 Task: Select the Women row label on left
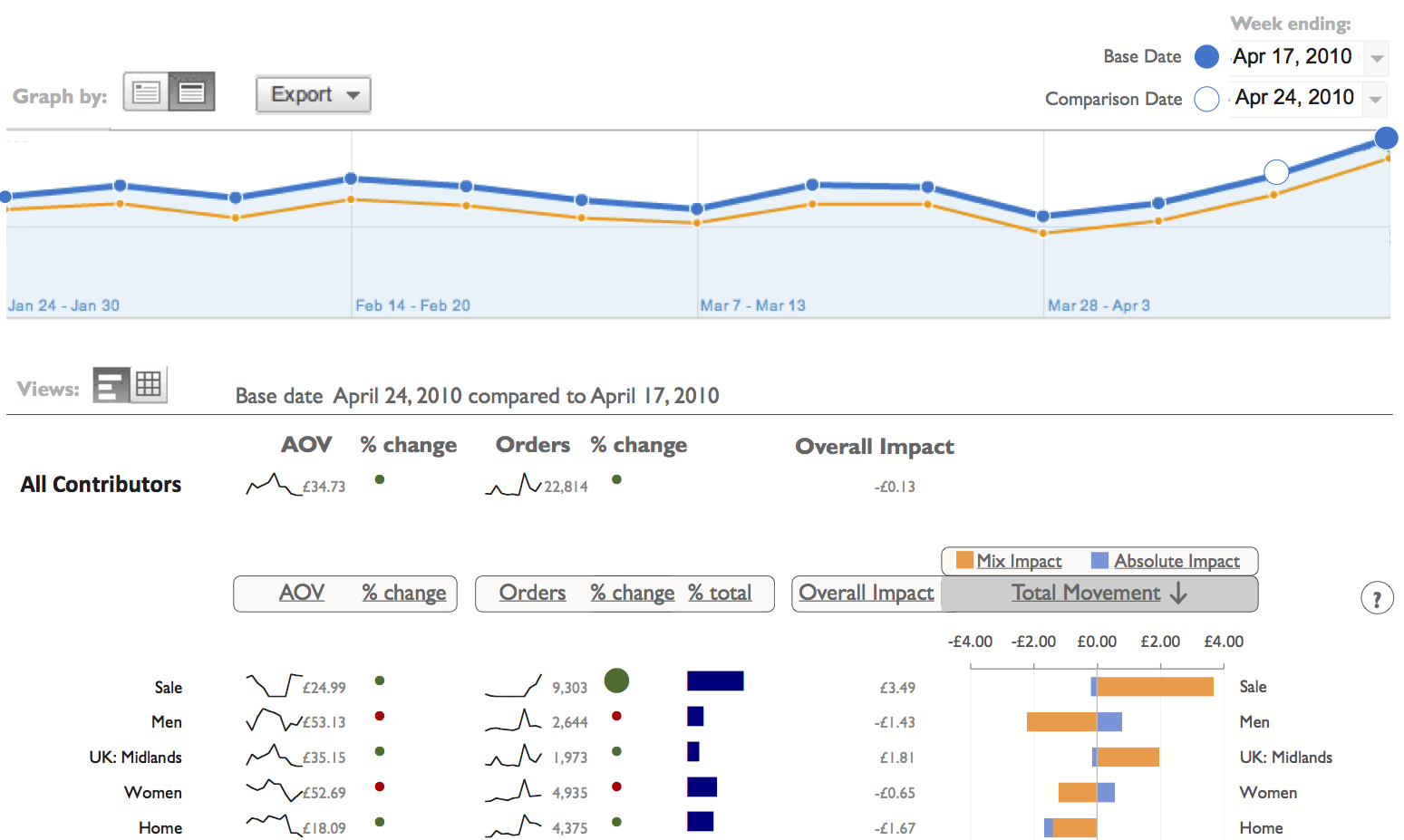click(153, 792)
